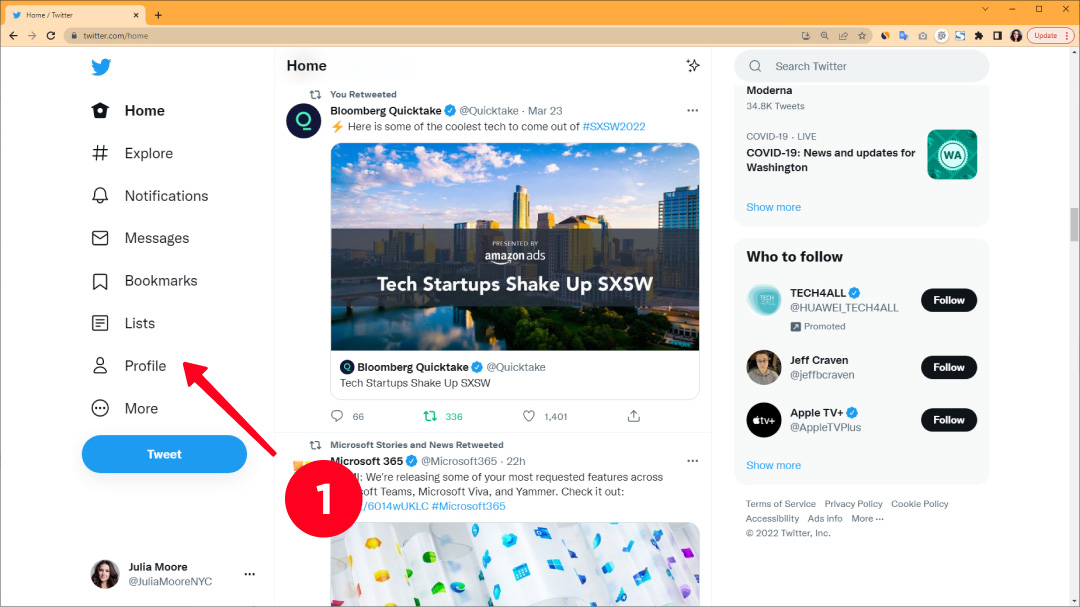Click the search magnifier icon
The width and height of the screenshot is (1080, 607).
point(756,66)
